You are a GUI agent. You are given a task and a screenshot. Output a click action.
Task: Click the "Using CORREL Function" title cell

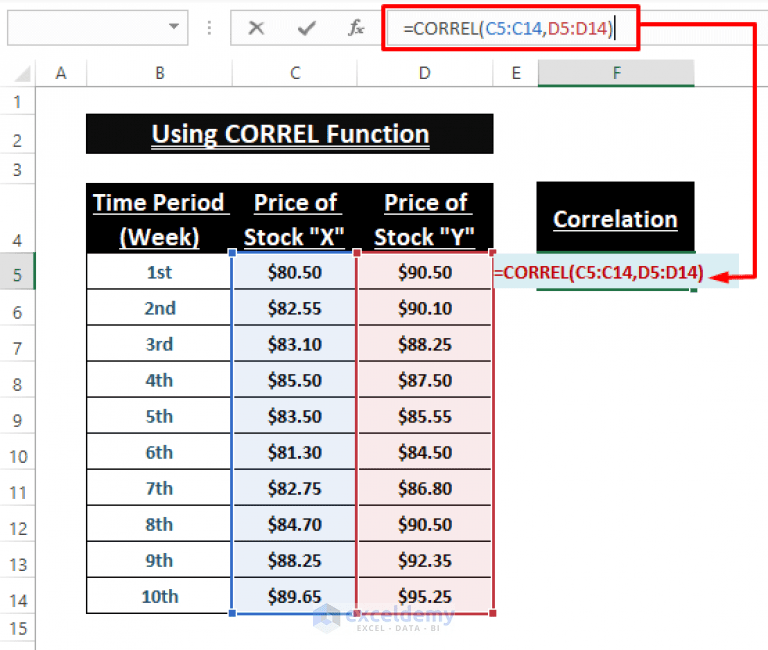[289, 134]
